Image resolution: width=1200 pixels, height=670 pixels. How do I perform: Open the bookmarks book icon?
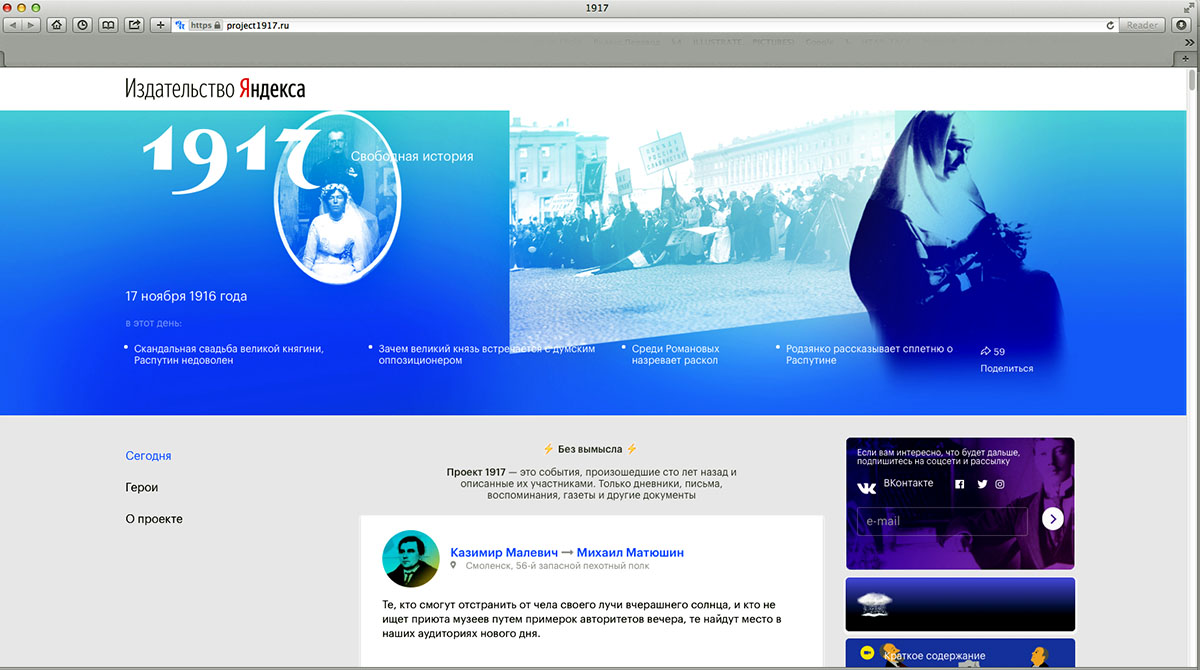pyautogui.click(x=108, y=25)
